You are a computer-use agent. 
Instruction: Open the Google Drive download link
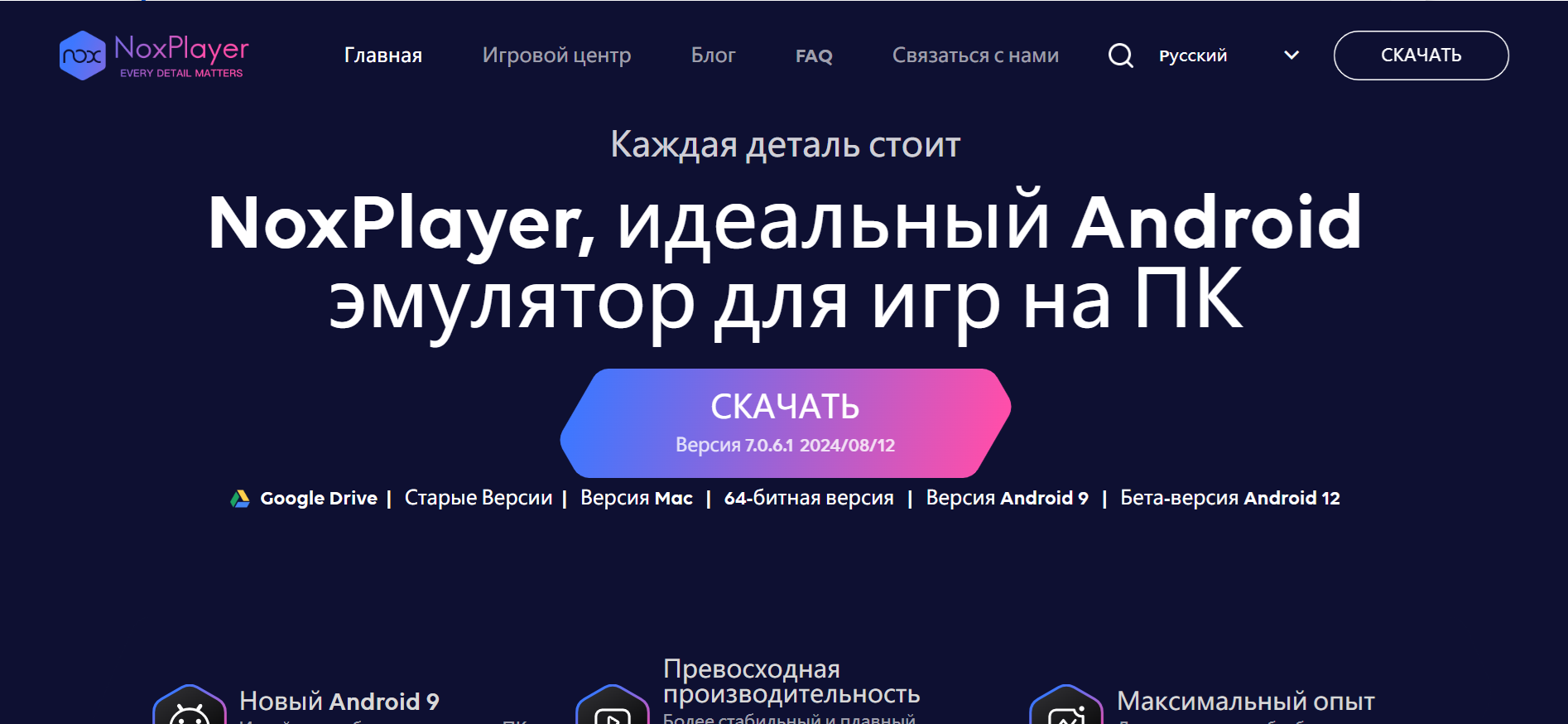[319, 499]
